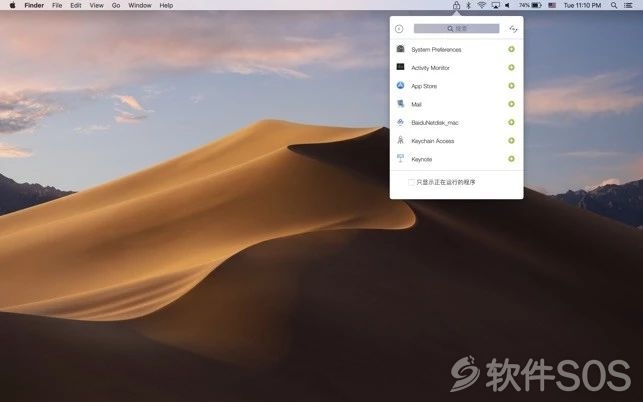The image size is (643, 402).
Task: Click the back arrow in the popup
Action: pyautogui.click(x=399, y=29)
